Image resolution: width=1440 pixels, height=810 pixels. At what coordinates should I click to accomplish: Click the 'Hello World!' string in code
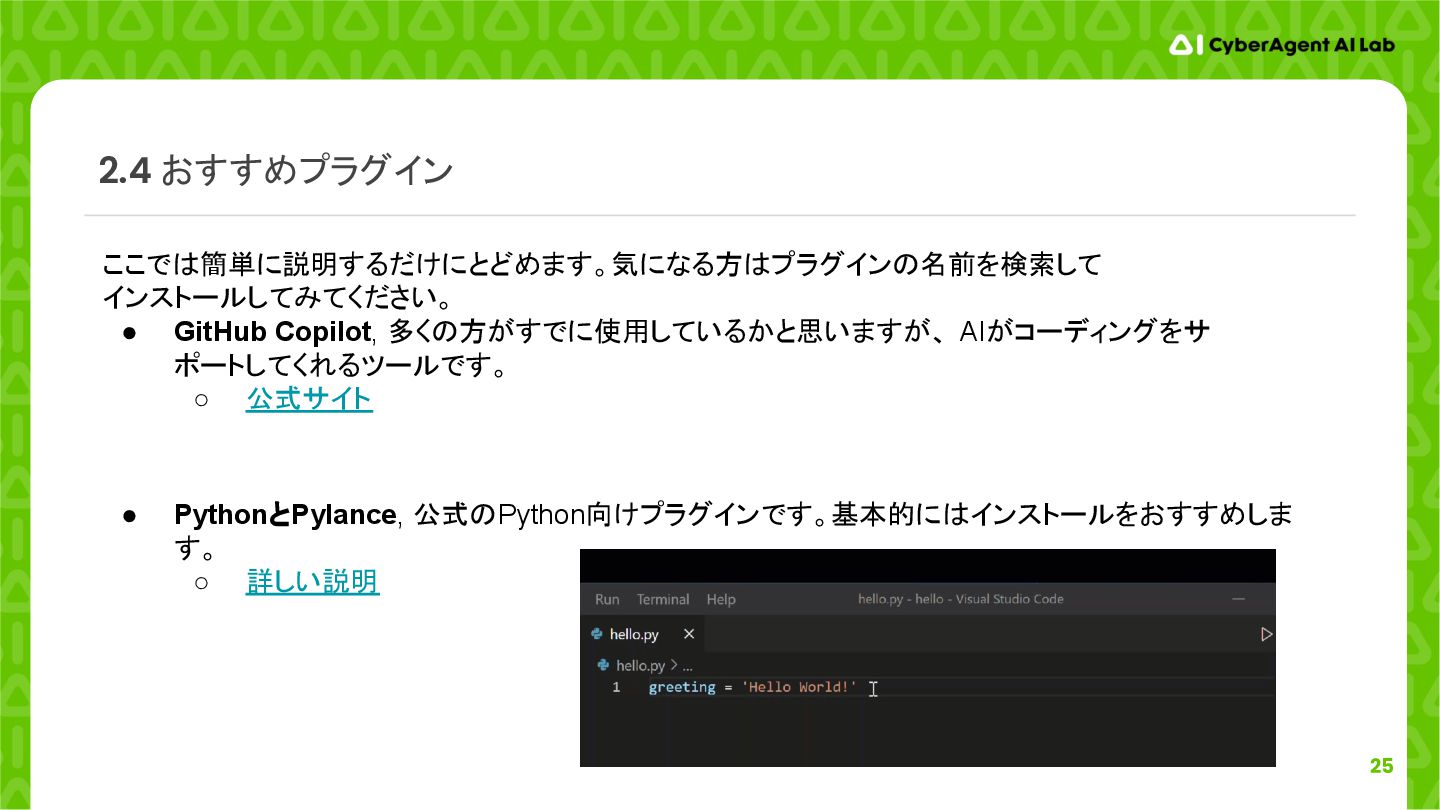pyautogui.click(x=799, y=687)
